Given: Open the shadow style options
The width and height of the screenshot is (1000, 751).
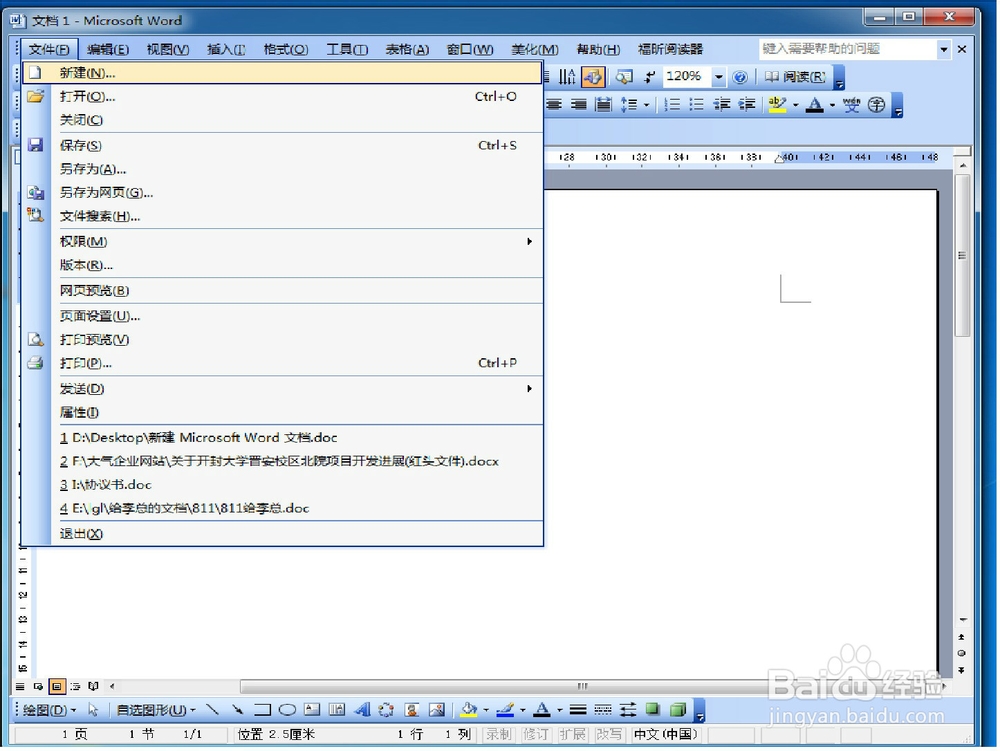Looking at the screenshot, I should (x=652, y=710).
